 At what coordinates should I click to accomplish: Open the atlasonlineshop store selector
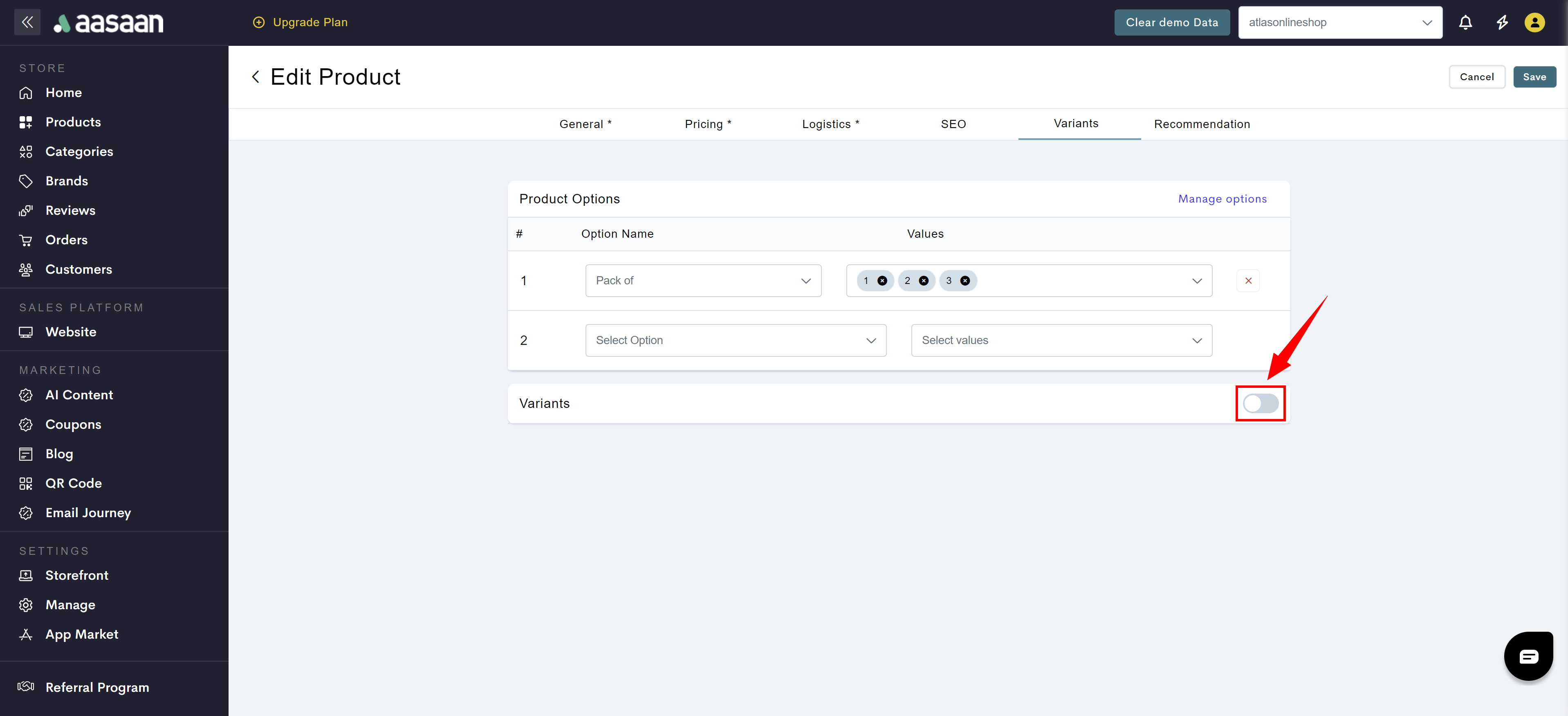point(1340,23)
